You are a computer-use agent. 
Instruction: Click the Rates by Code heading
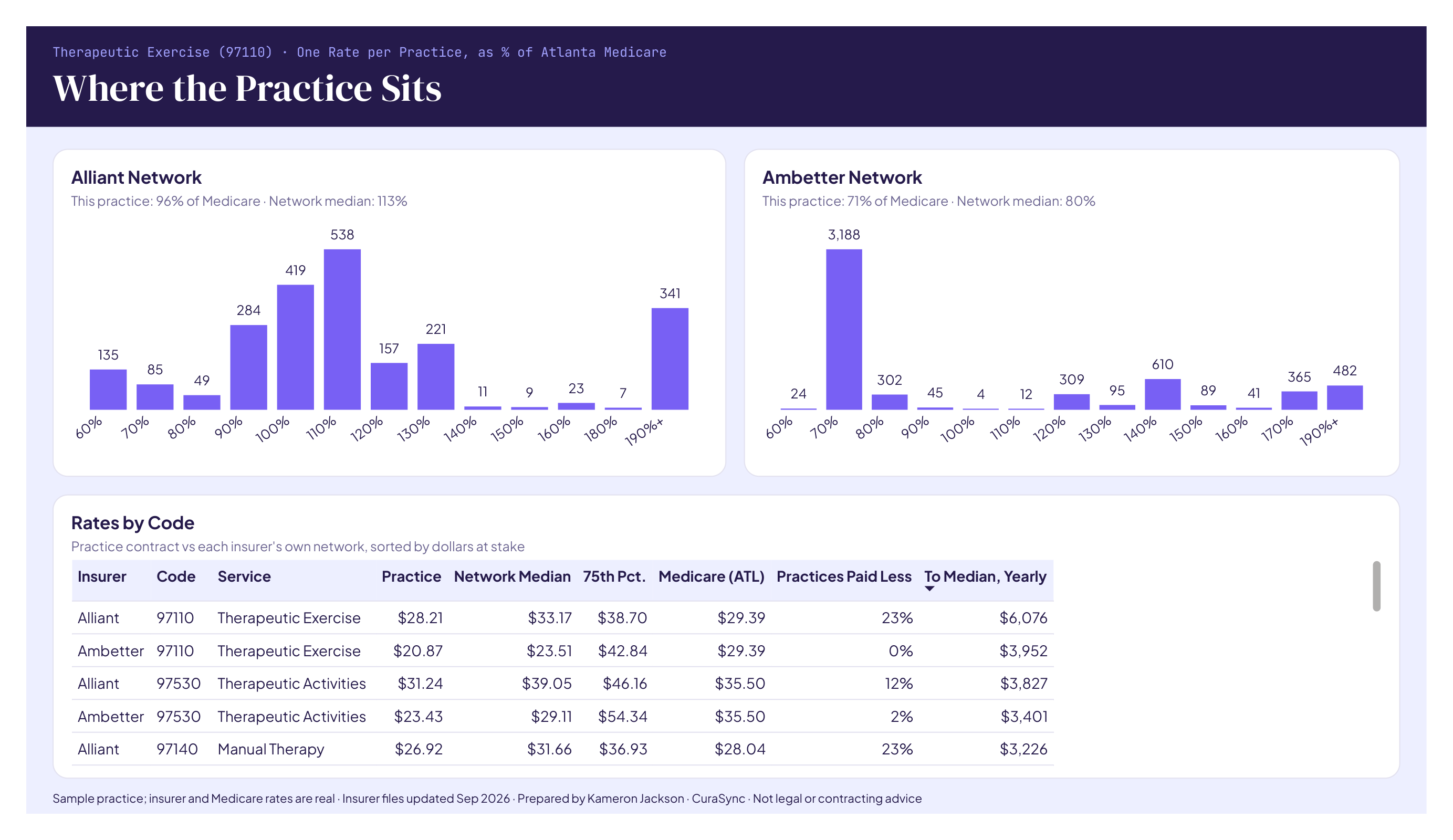coord(133,522)
